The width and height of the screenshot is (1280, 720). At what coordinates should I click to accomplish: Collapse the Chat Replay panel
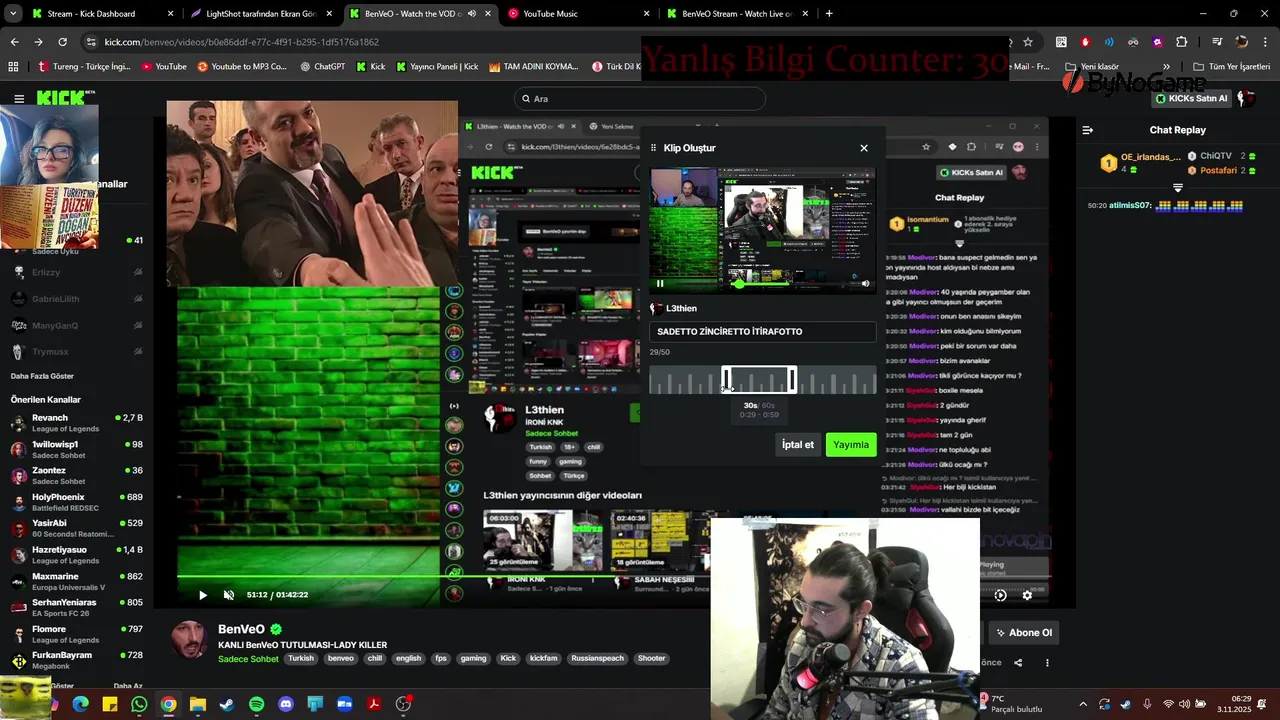coord(1088,130)
